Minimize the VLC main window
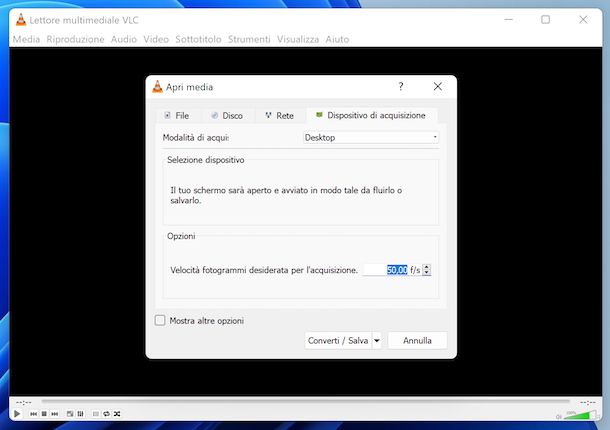The image size is (610, 430). [508, 19]
